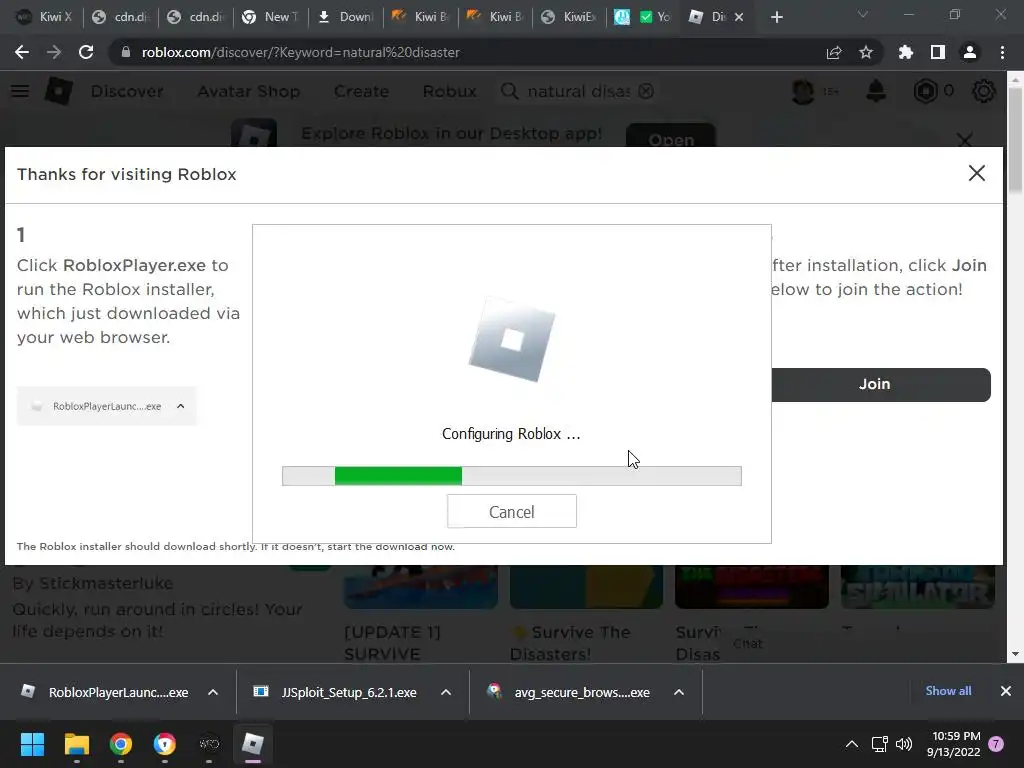Cancel the Roblox configuration
Screen dimensions: 1024x768
click(x=511, y=511)
